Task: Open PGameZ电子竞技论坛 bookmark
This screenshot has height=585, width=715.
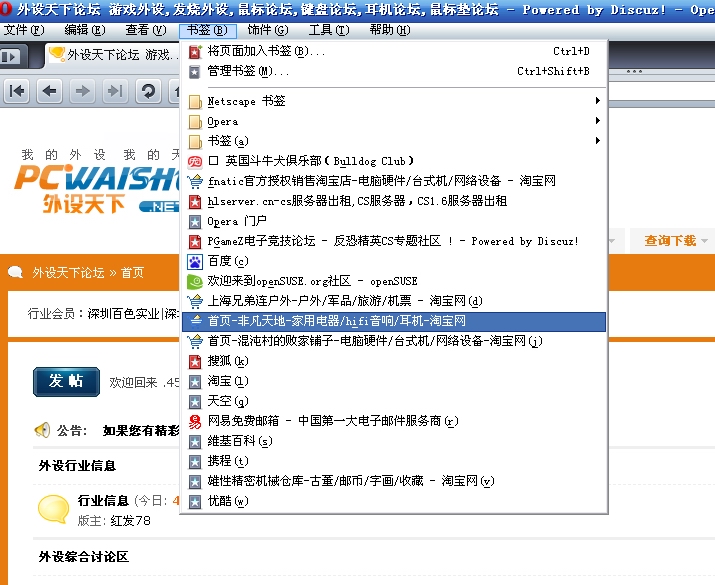Action: (x=394, y=242)
